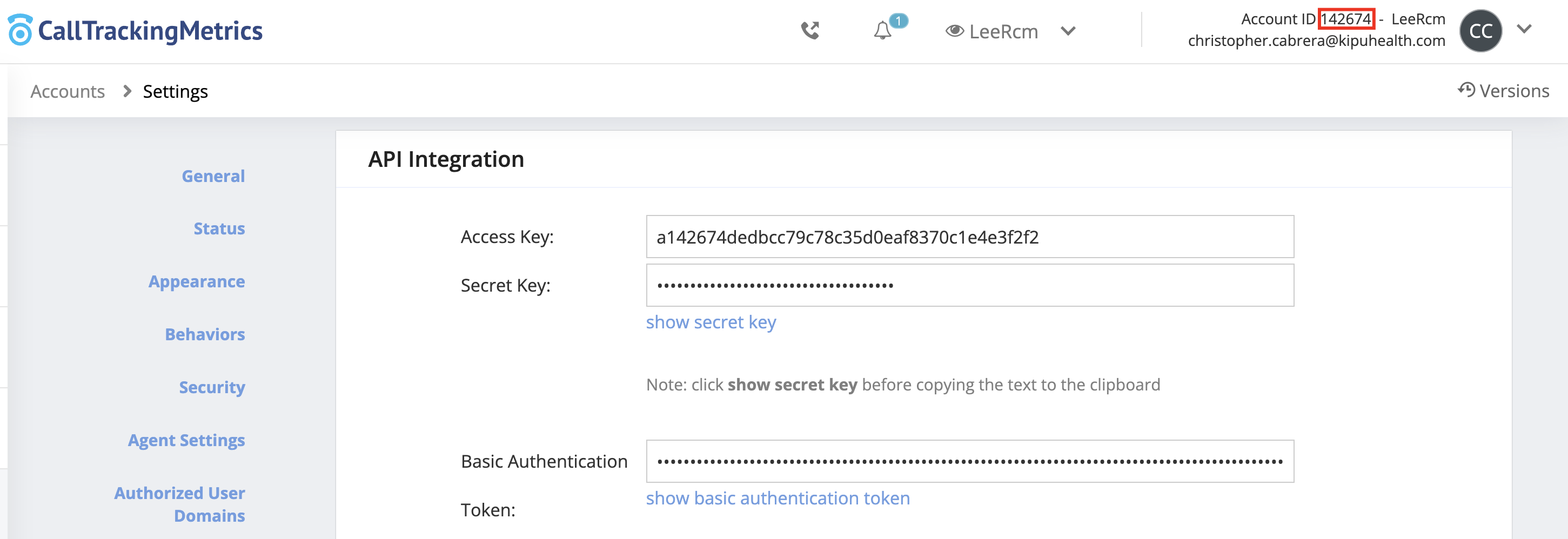Expand the user profile menu chevron

pyautogui.click(x=1524, y=29)
